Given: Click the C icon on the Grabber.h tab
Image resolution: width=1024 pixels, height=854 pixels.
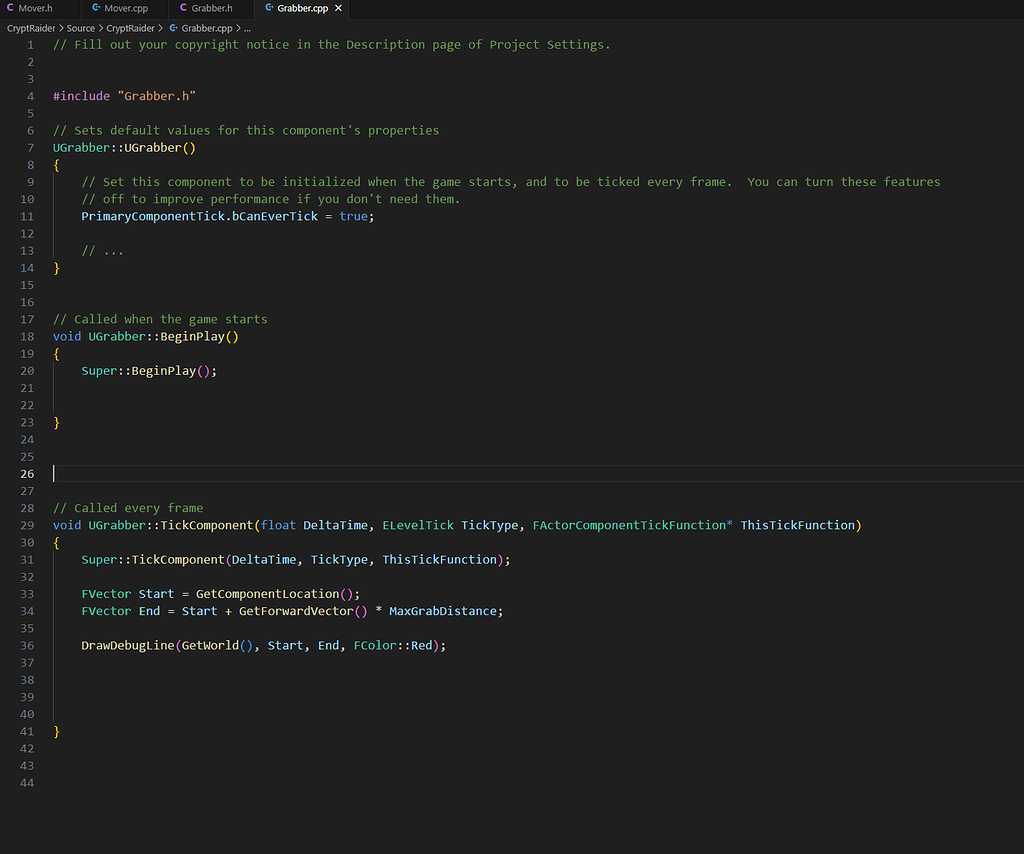Looking at the screenshot, I should tap(183, 8).
